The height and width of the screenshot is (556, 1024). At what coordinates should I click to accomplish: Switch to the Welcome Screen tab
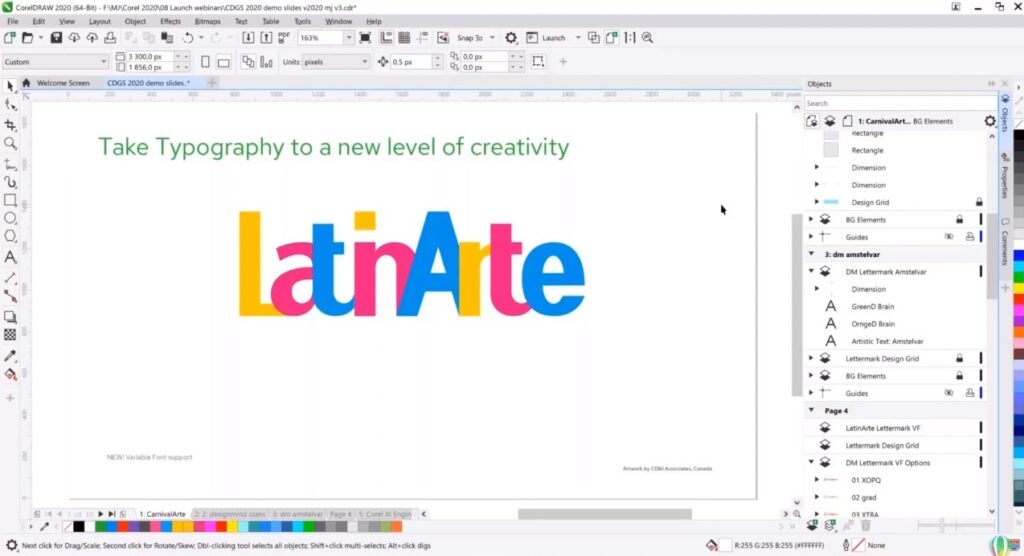click(x=63, y=83)
